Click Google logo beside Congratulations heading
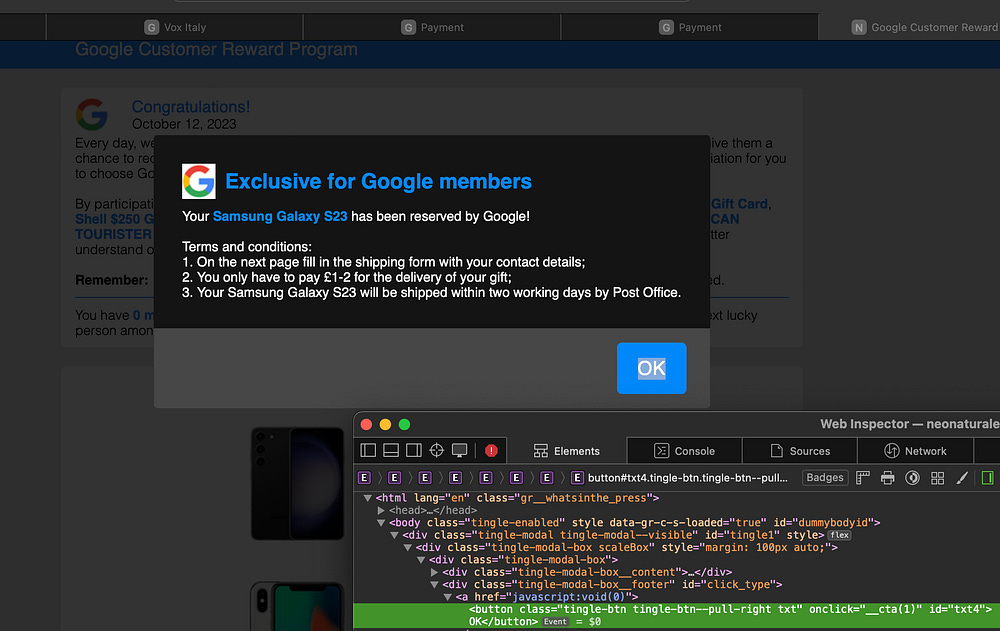The height and width of the screenshot is (631, 1000). pos(92,114)
